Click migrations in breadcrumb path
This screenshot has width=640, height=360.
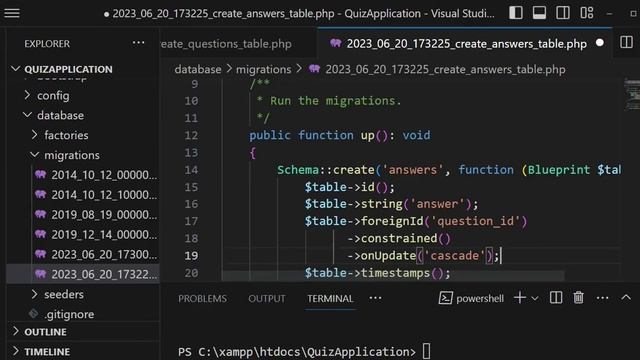coord(264,69)
